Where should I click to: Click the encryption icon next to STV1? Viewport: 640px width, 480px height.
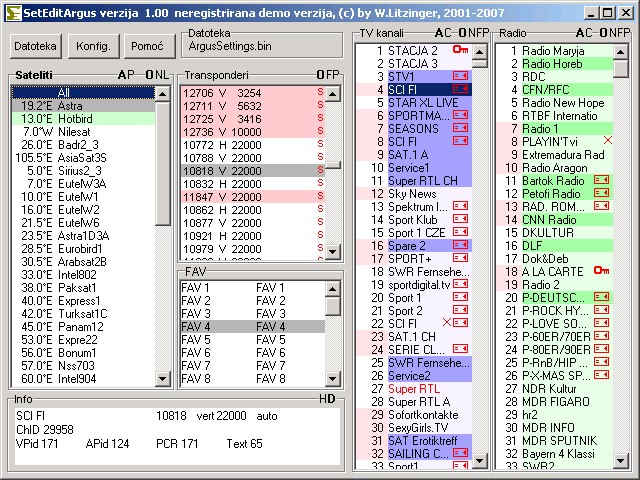coord(461,76)
